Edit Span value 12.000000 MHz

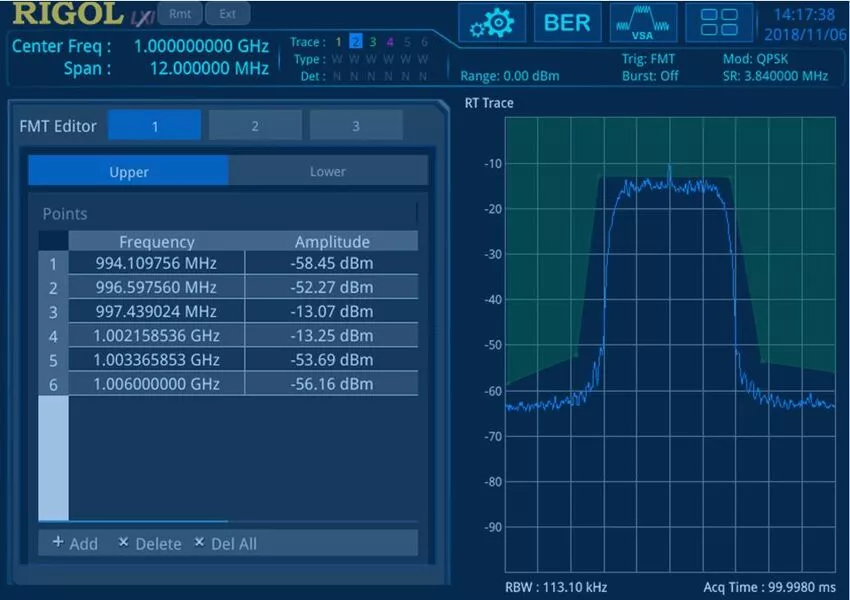(209, 68)
